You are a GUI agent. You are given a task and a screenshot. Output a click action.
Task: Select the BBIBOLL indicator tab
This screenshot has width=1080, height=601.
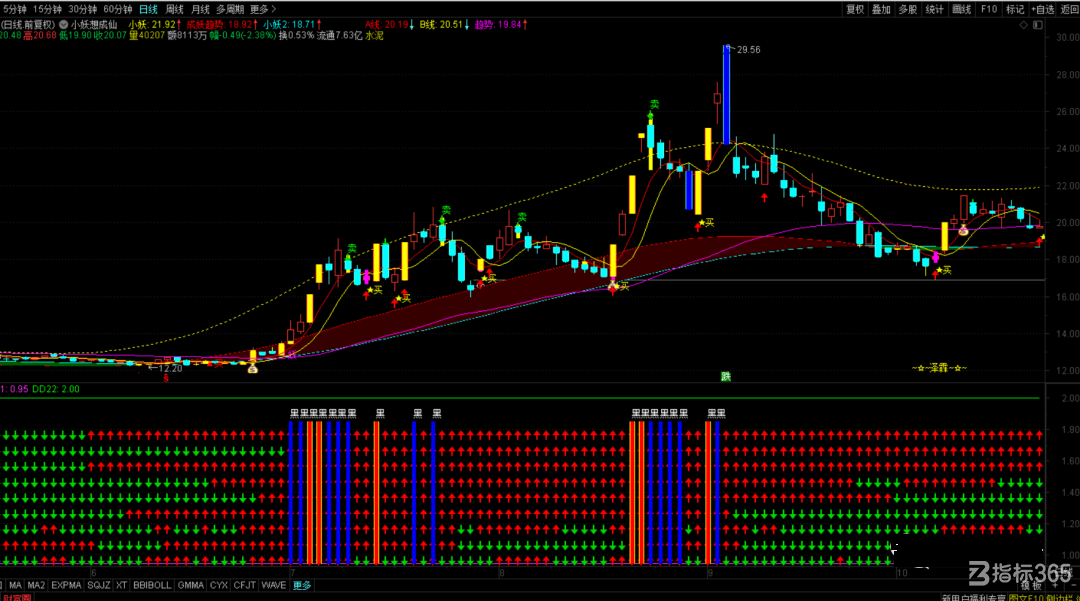coord(152,585)
